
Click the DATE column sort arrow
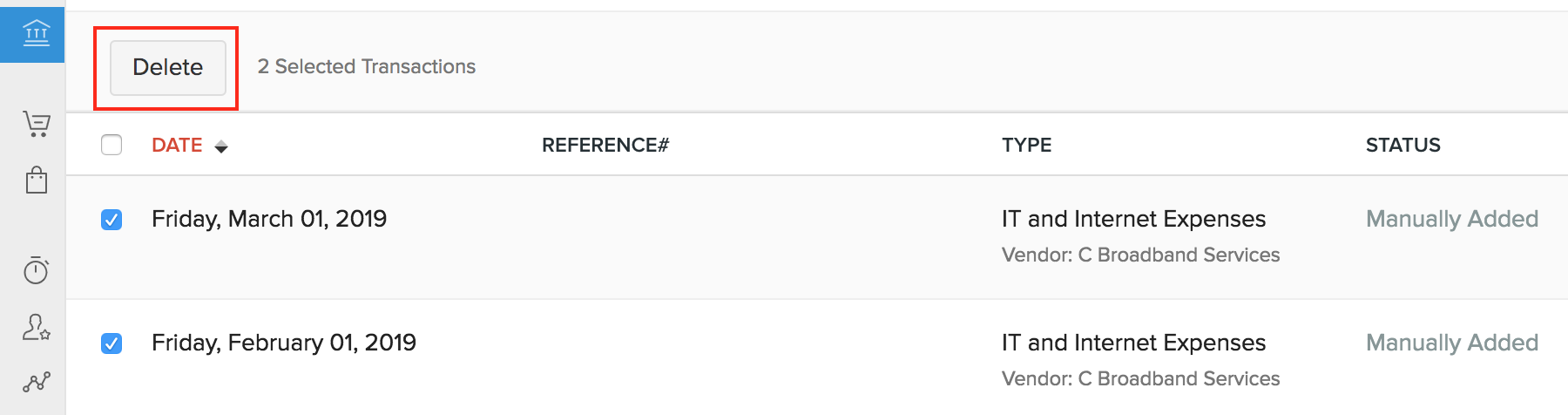(221, 146)
